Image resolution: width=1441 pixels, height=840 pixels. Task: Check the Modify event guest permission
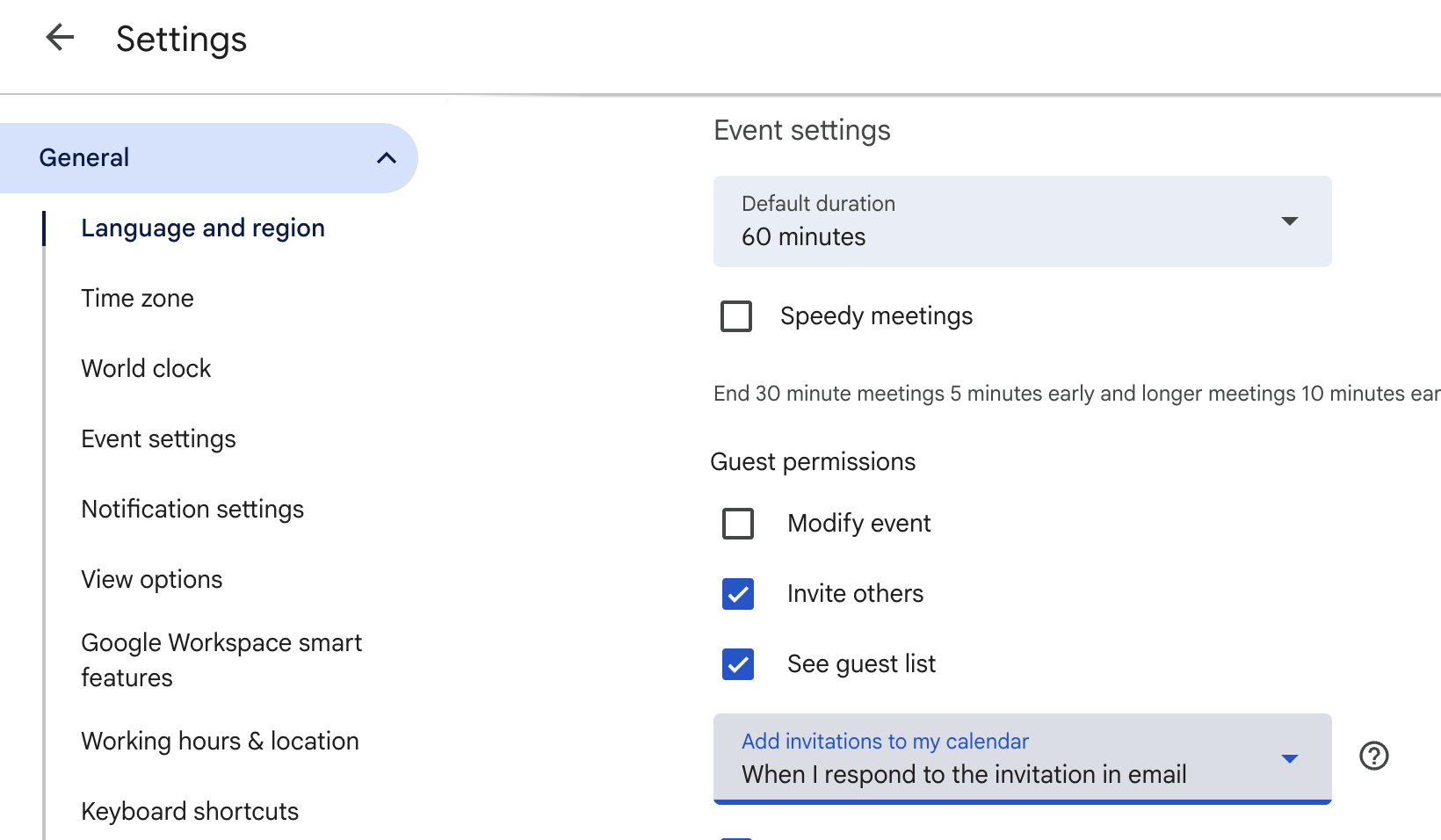coord(738,524)
